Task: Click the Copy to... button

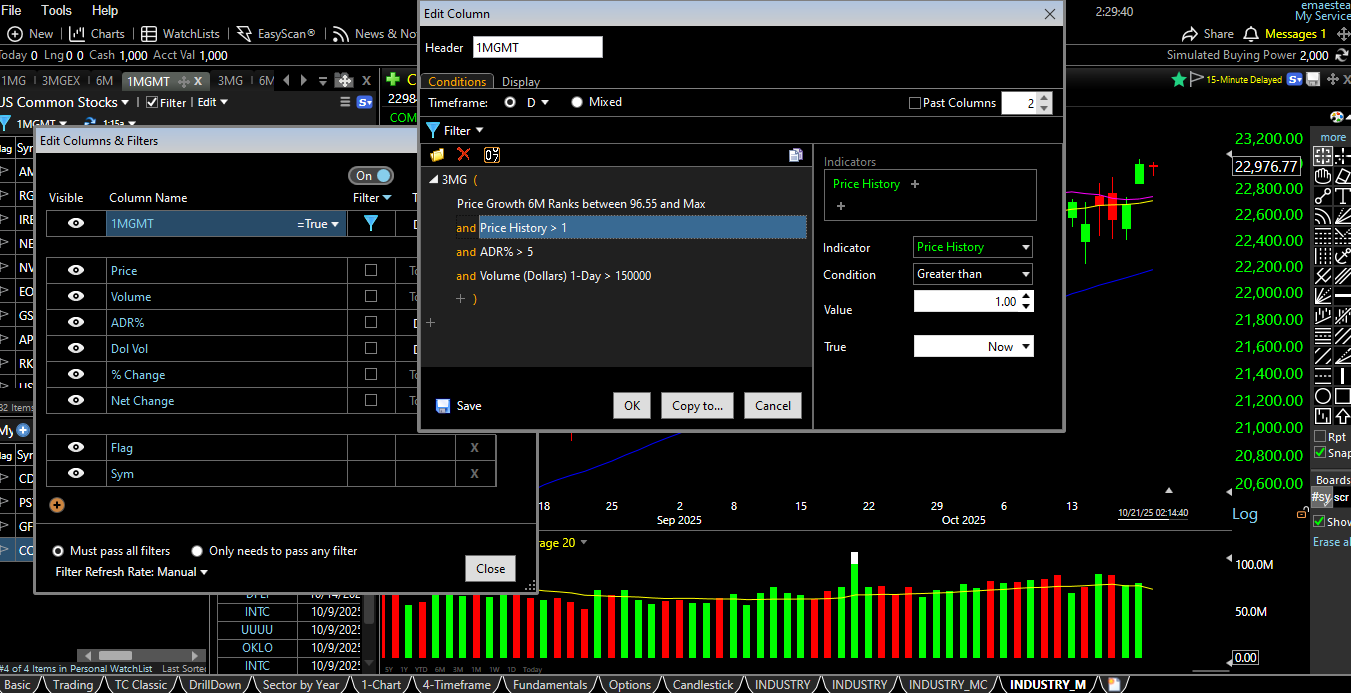Action: (x=697, y=405)
